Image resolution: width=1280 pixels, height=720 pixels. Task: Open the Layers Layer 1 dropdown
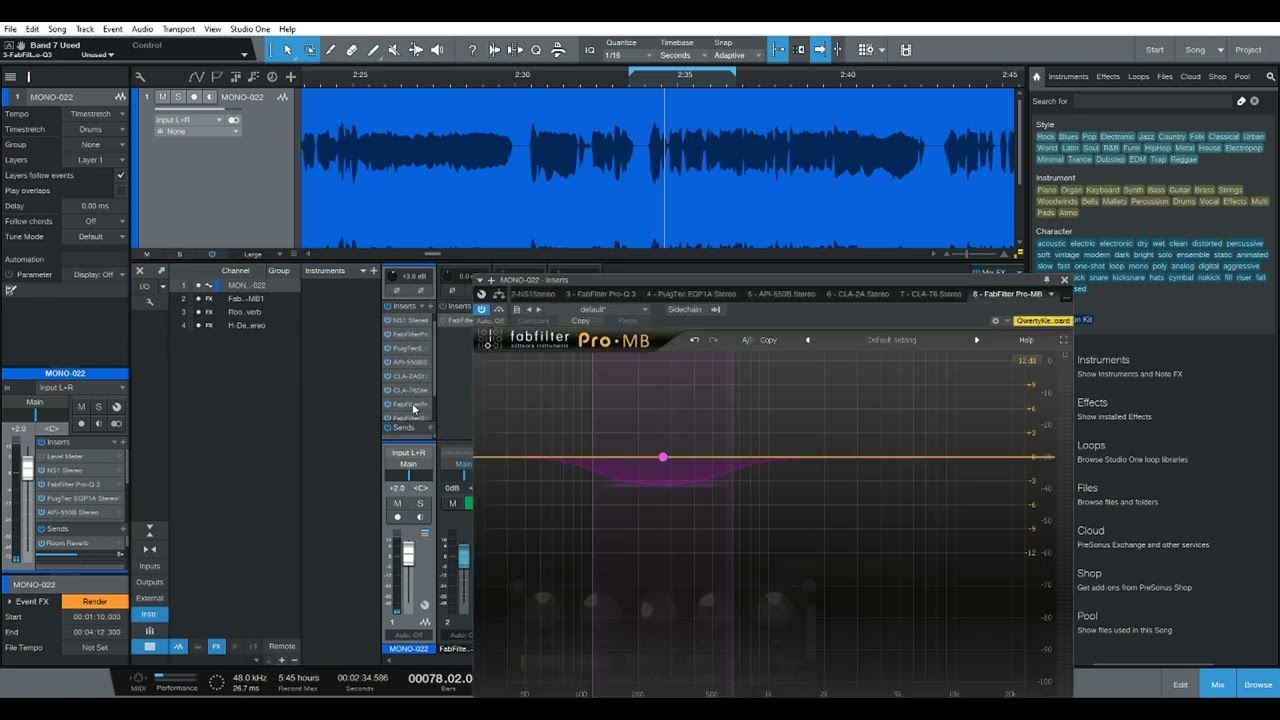(95, 159)
